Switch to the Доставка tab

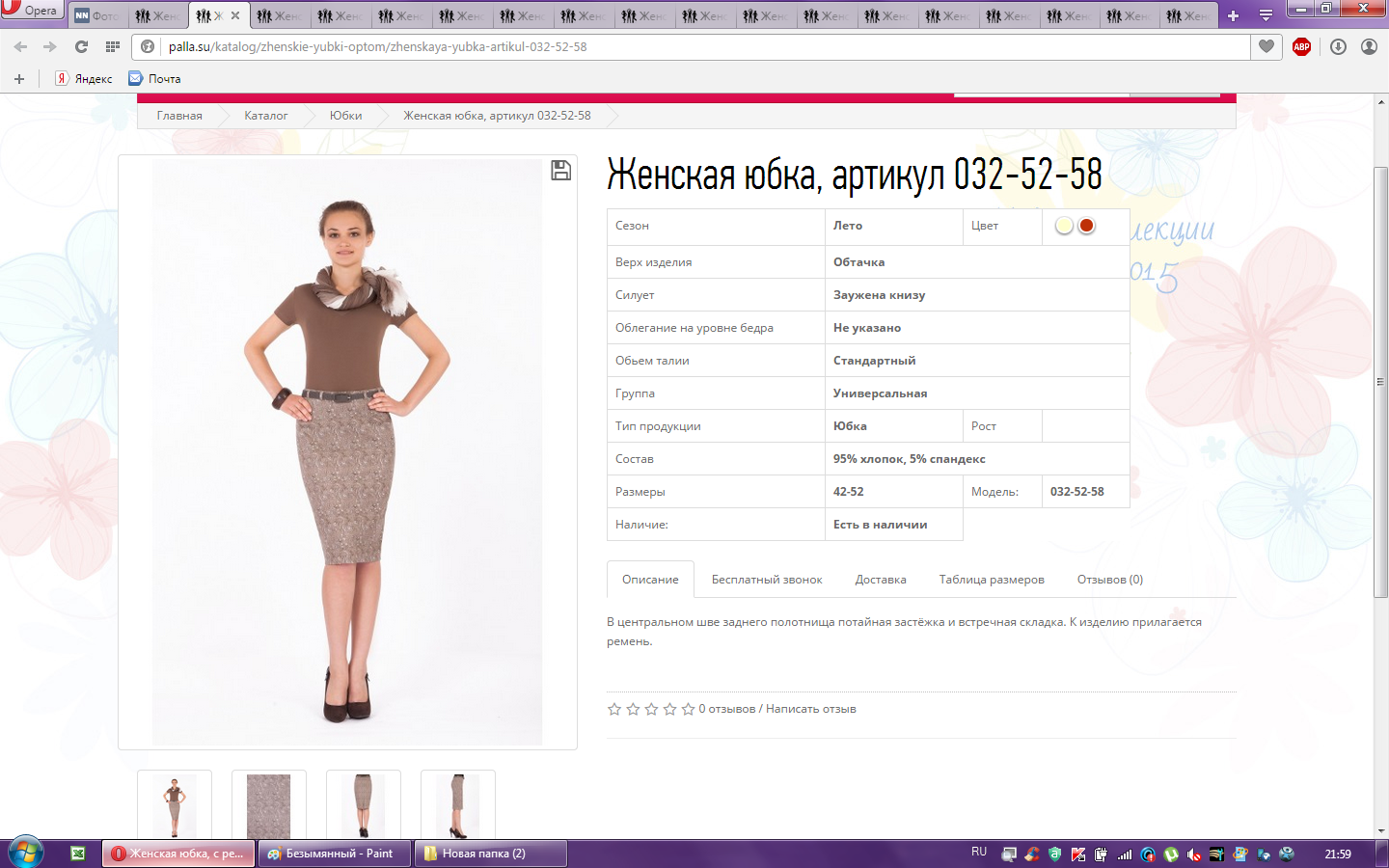point(880,580)
